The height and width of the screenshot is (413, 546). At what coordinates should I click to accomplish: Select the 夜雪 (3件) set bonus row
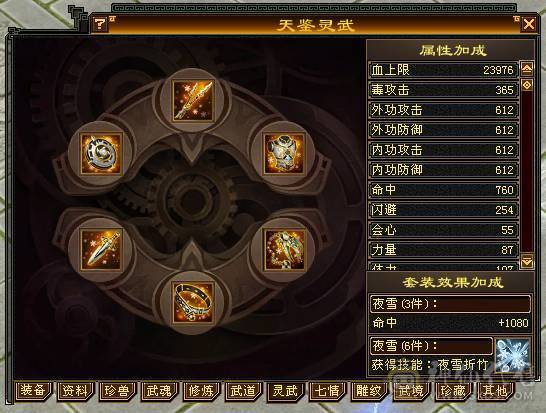450,304
